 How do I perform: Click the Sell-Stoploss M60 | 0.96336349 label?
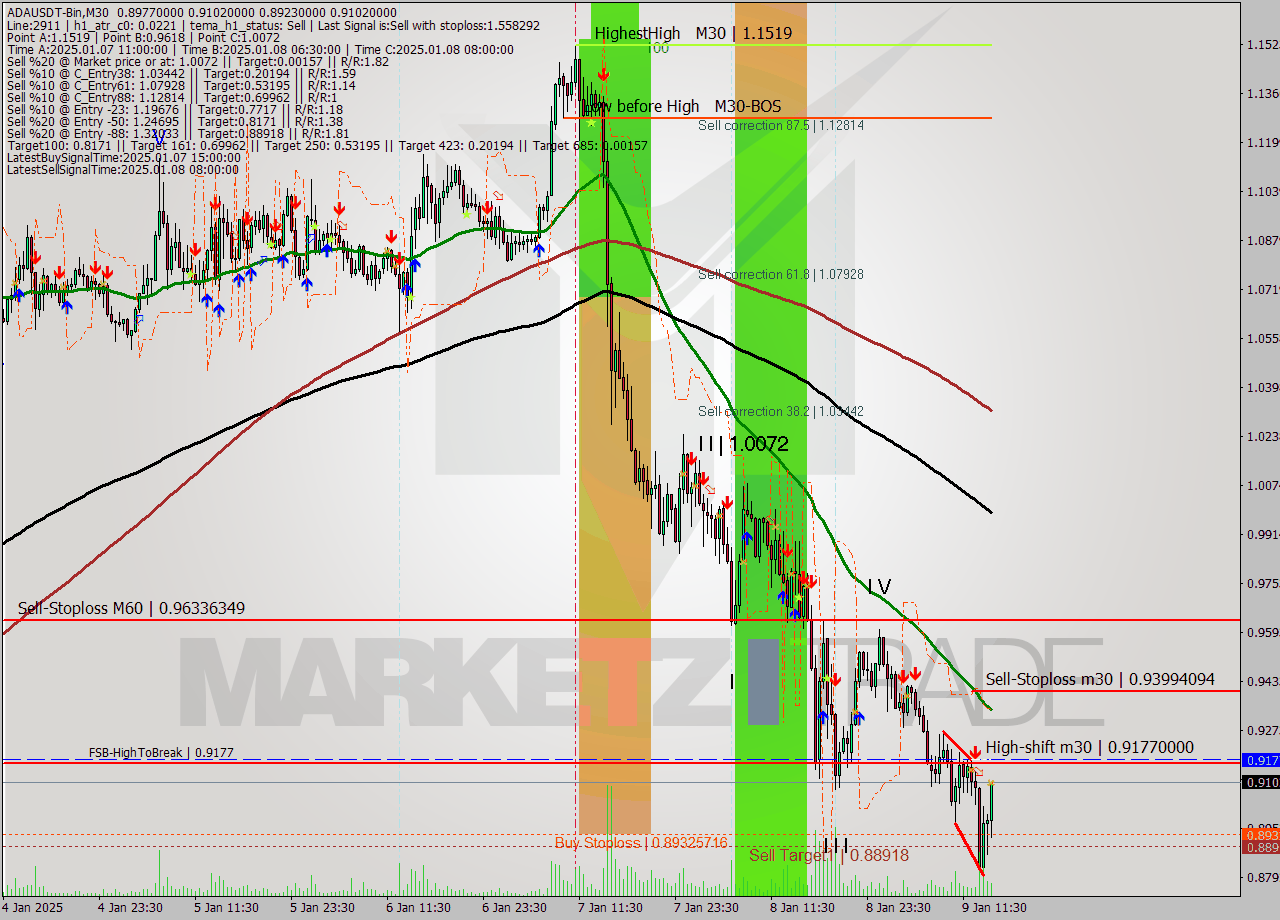tap(131, 608)
